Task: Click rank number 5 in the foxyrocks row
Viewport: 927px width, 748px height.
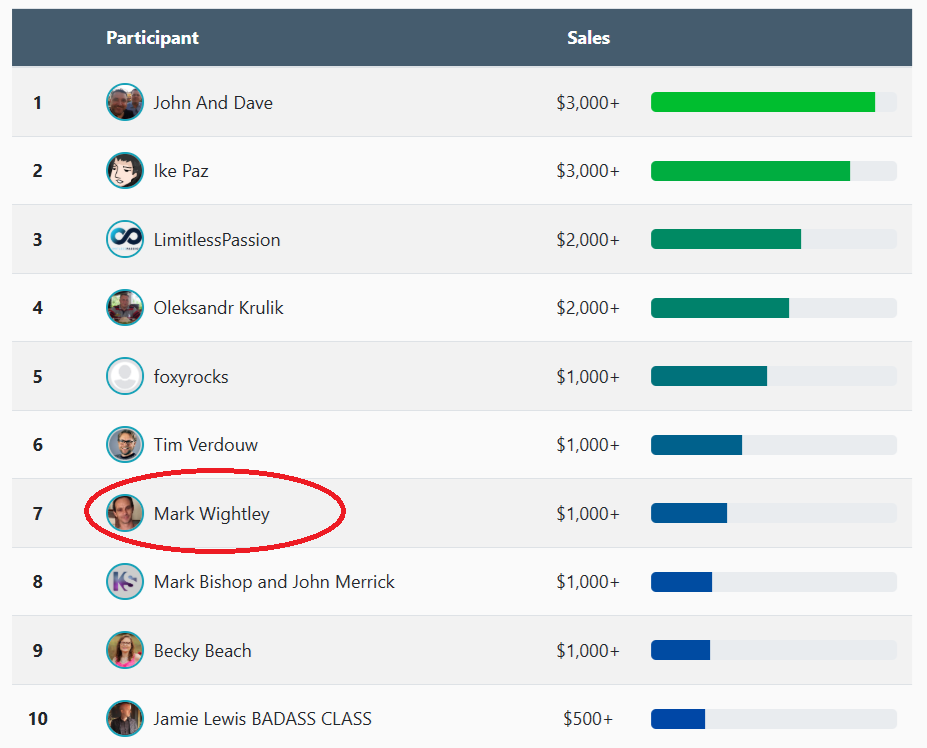Action: 38,376
